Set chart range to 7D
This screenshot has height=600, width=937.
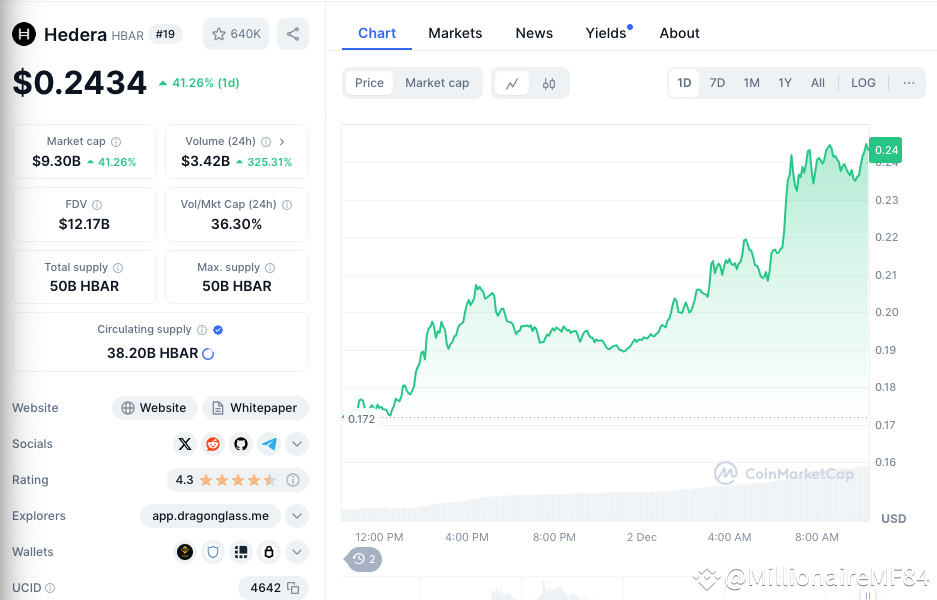(717, 83)
